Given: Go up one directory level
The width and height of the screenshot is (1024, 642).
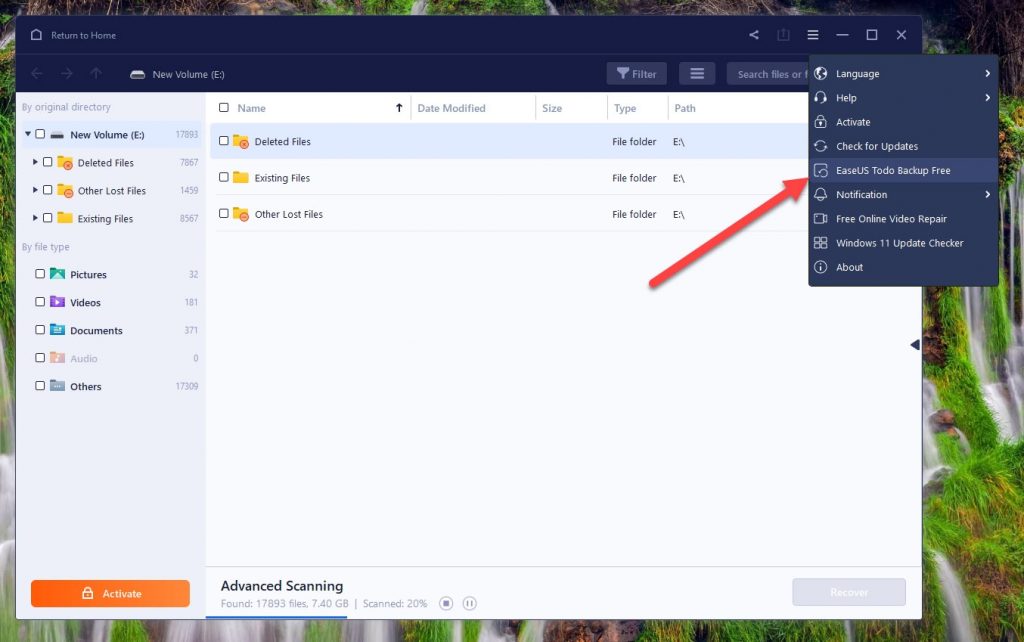Looking at the screenshot, I should (x=95, y=73).
